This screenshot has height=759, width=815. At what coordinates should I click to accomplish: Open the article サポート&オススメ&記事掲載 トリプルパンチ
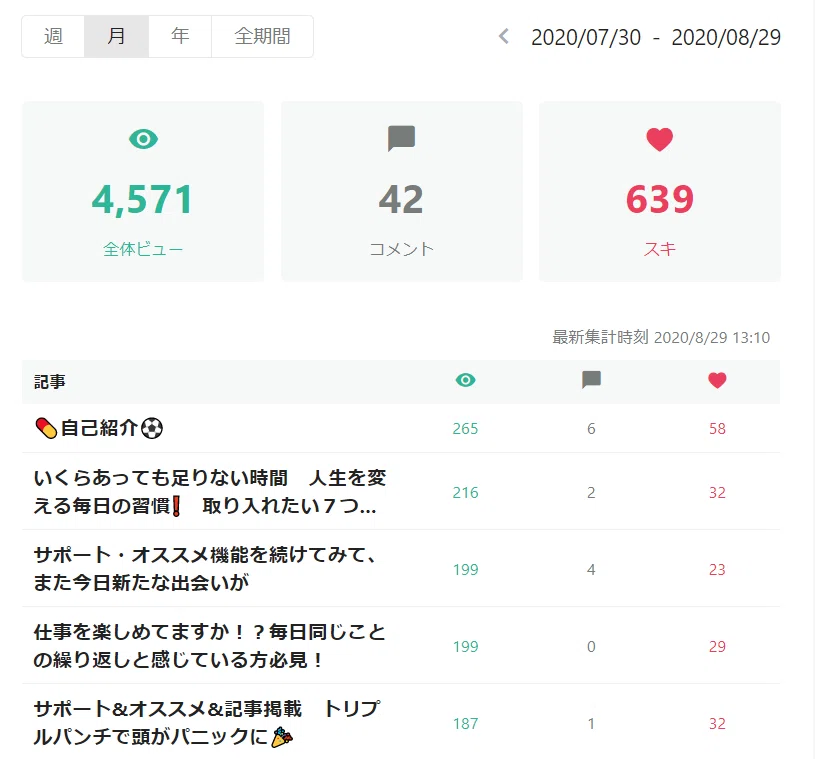(207, 723)
